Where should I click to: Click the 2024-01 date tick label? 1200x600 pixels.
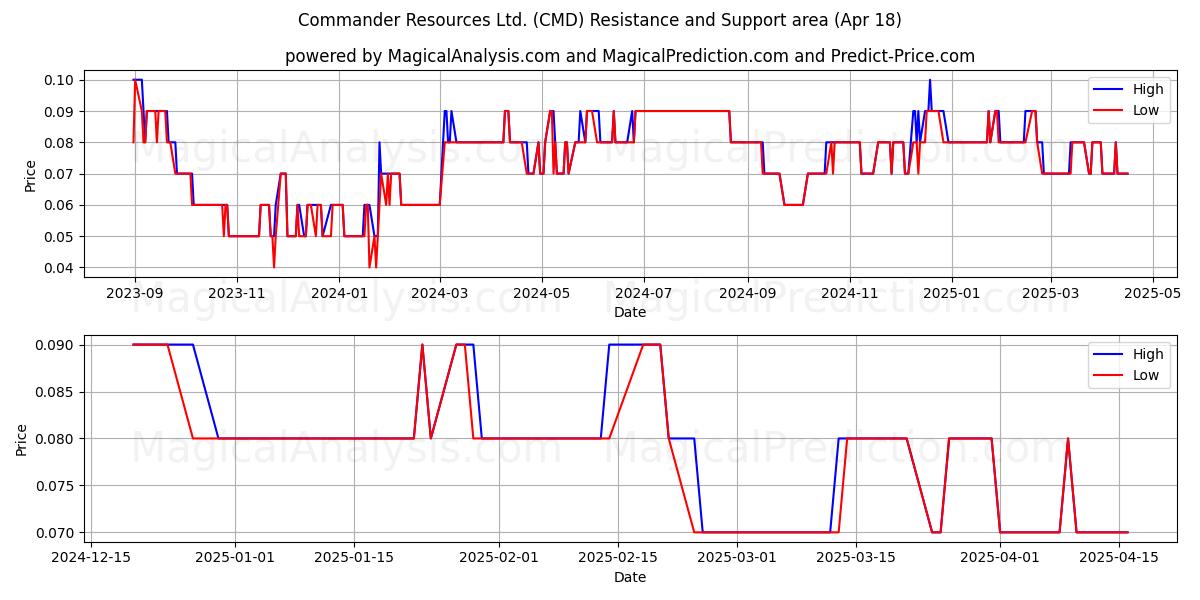tap(338, 293)
